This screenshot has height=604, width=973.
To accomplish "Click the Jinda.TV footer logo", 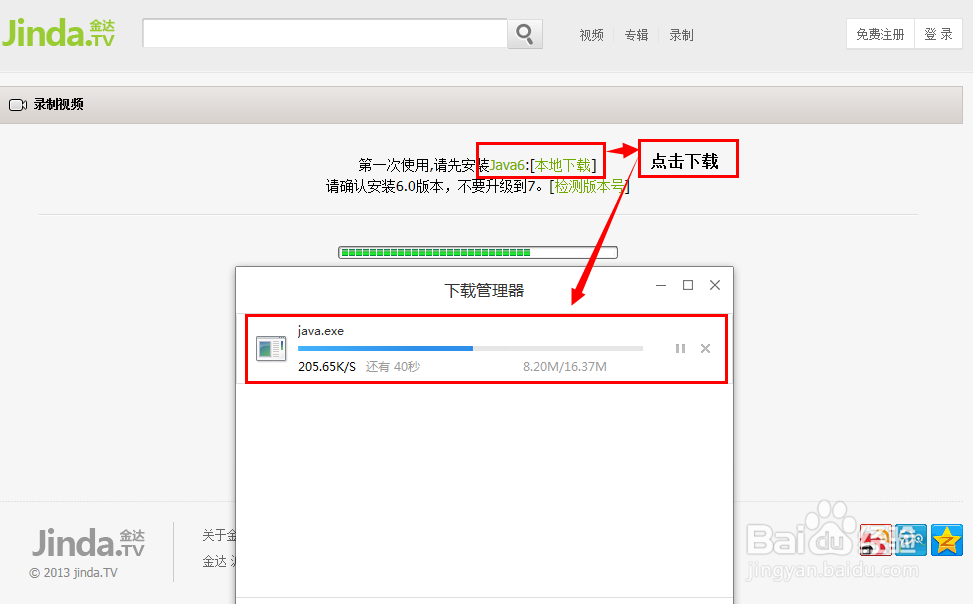I will point(88,542).
